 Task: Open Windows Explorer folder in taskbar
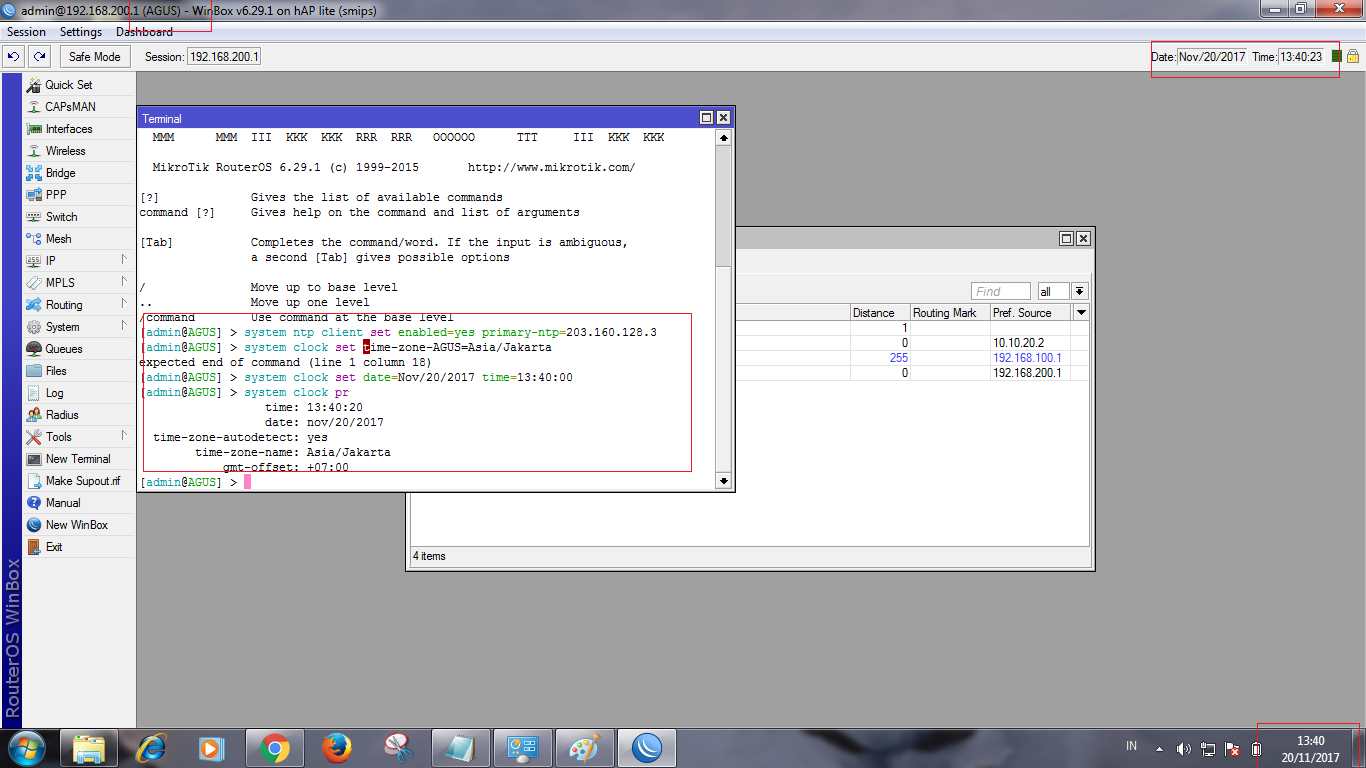tap(89, 748)
